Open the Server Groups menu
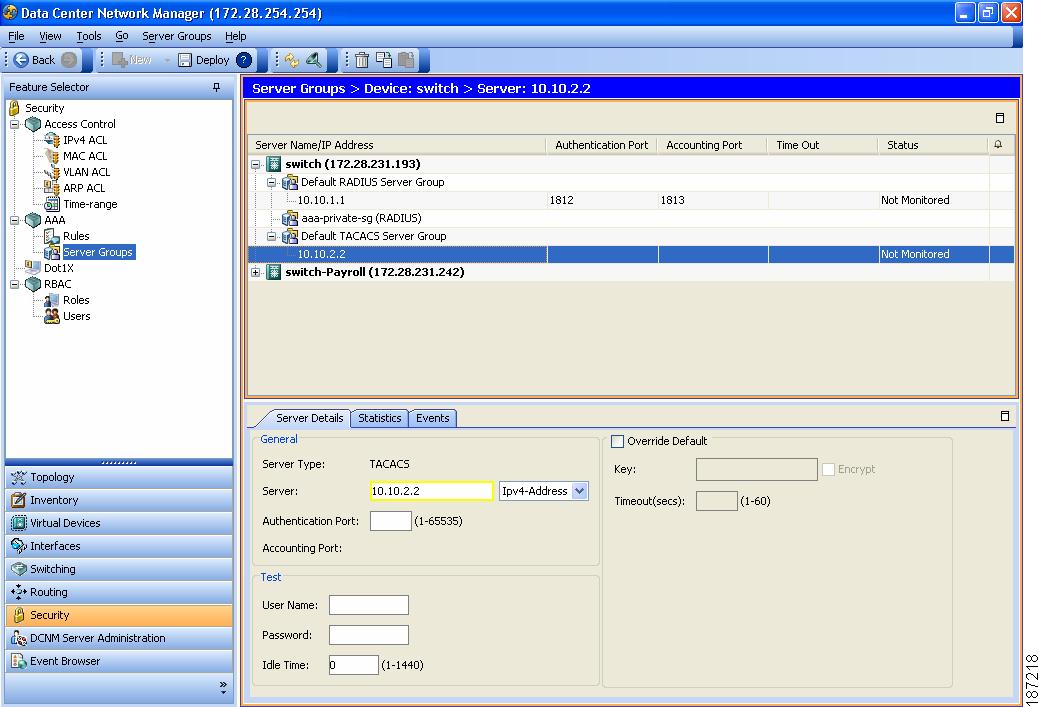Viewport: 1043px width, 707px height. click(176, 36)
